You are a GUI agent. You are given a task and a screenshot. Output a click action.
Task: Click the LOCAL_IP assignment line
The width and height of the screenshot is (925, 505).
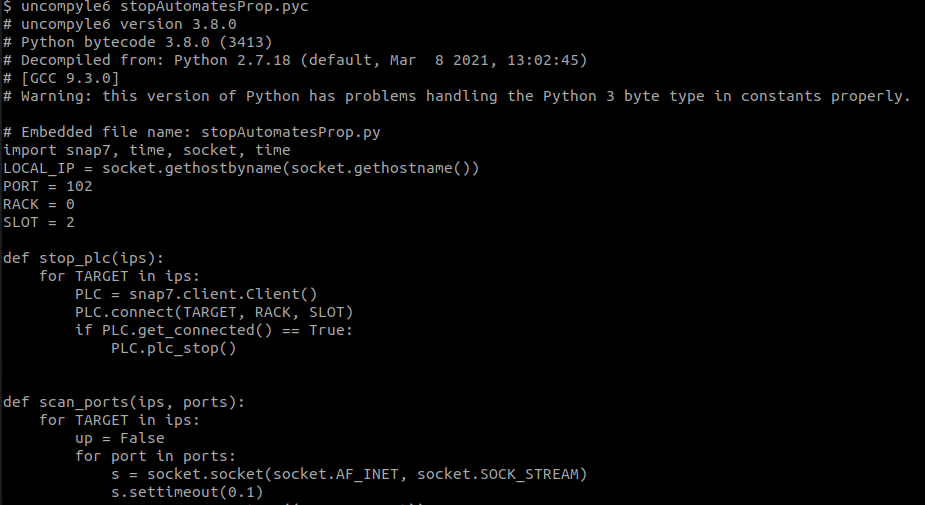click(241, 168)
